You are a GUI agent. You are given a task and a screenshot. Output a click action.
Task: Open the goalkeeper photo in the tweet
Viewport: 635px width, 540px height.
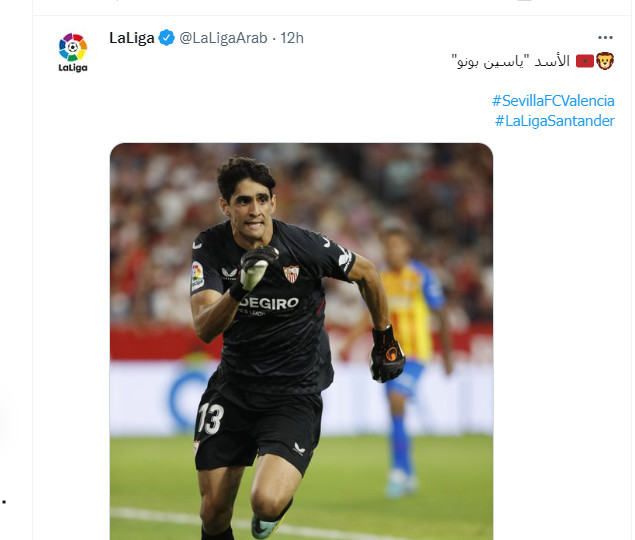click(x=301, y=341)
